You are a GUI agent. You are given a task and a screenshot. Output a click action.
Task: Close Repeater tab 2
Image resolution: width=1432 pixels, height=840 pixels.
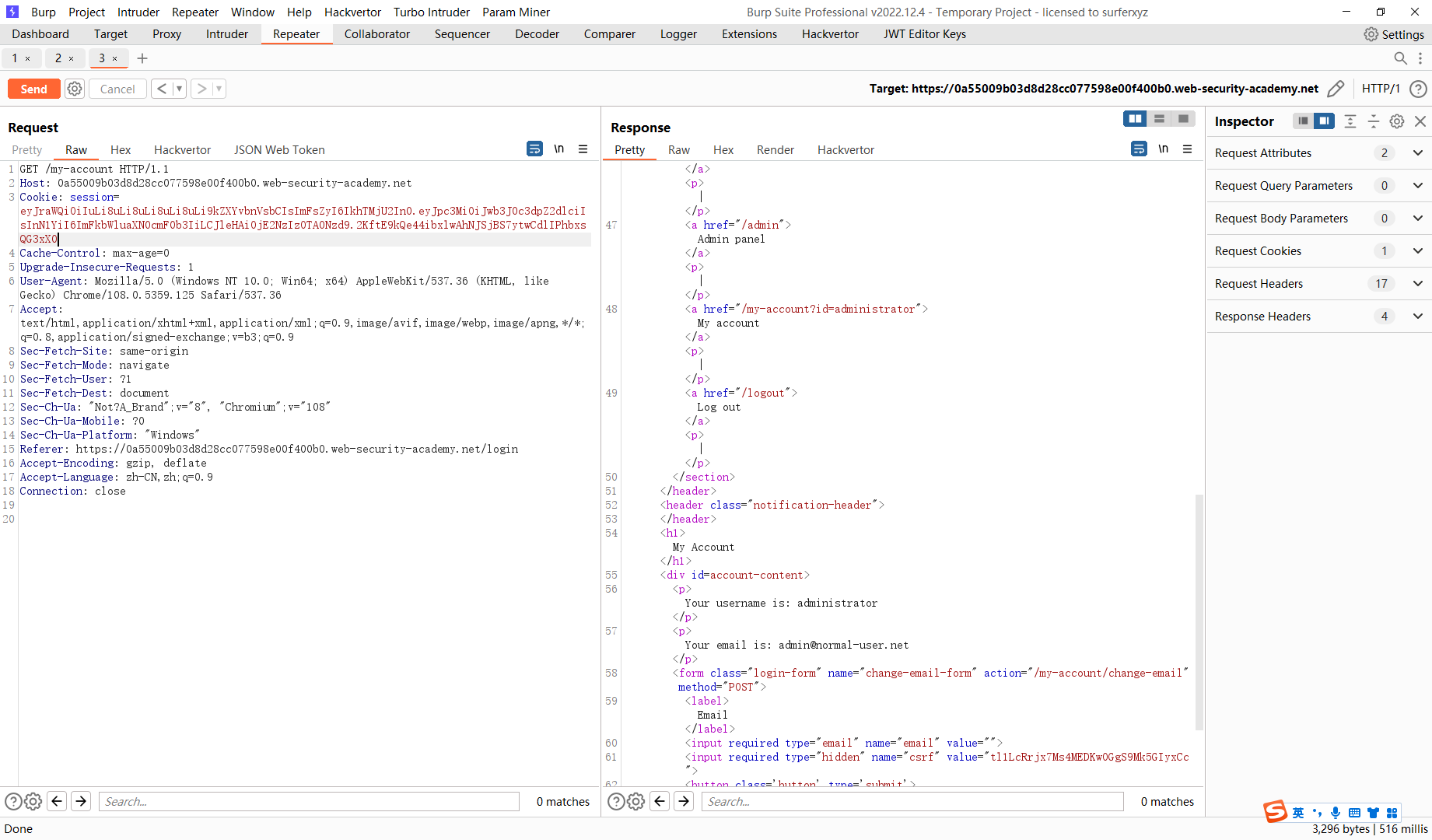pos(72,58)
